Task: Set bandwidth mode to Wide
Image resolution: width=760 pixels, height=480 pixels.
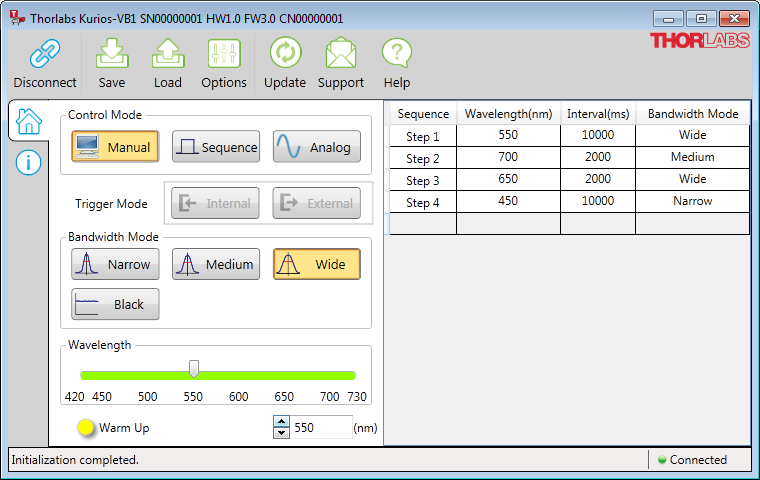Action: 317,264
